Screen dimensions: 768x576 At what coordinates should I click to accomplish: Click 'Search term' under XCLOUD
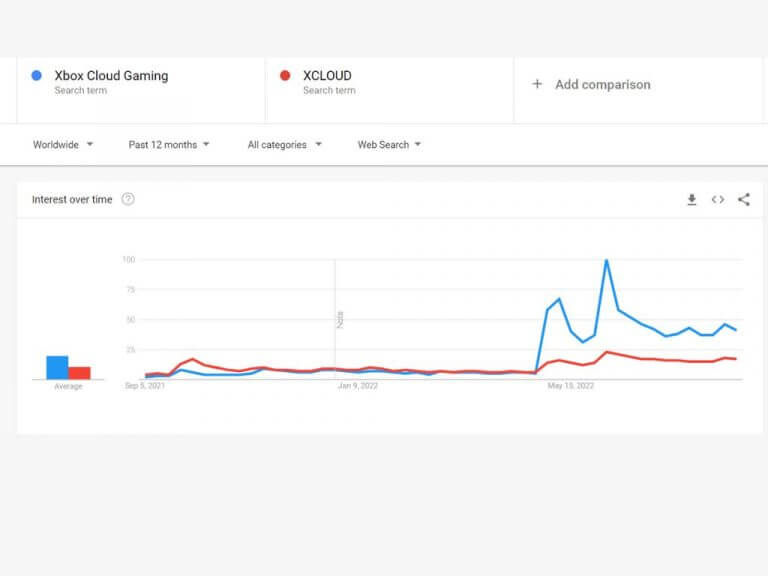pyautogui.click(x=329, y=91)
